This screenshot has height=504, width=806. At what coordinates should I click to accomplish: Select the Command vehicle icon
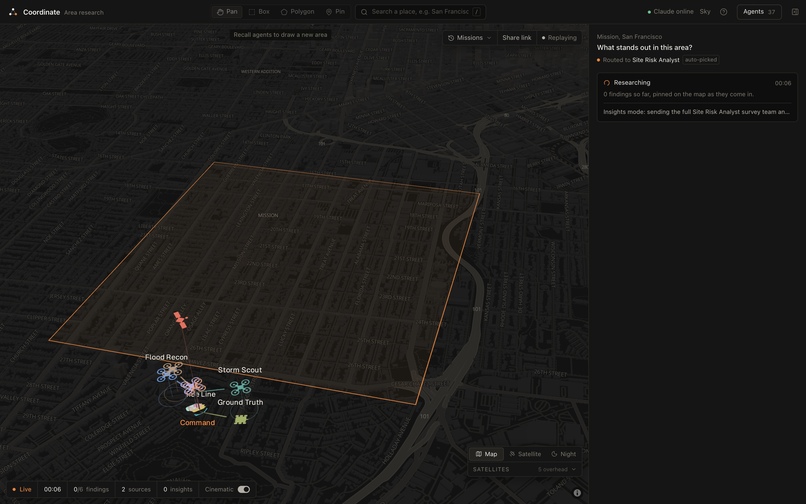coord(195,408)
